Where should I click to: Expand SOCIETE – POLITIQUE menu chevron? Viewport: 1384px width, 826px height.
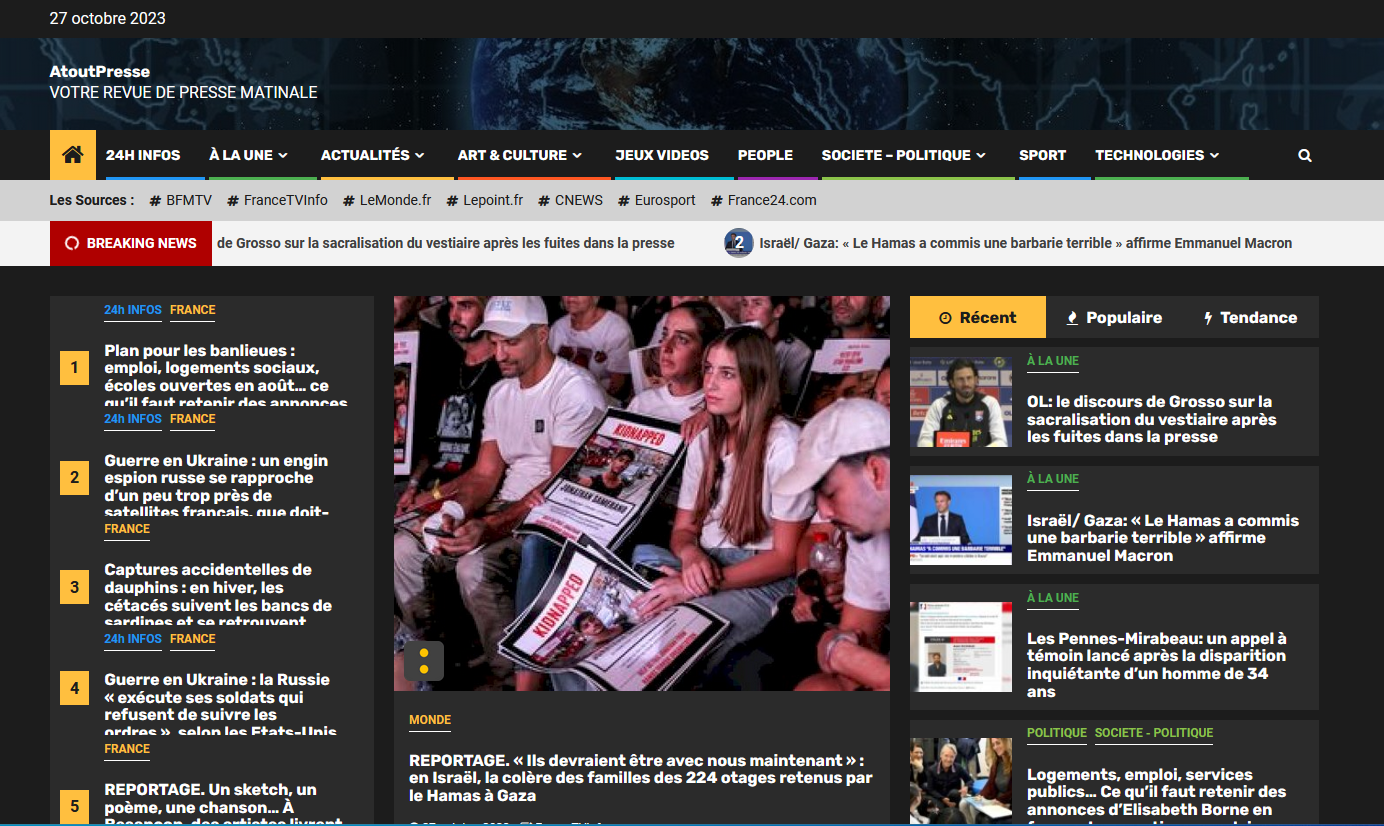[x=981, y=155]
